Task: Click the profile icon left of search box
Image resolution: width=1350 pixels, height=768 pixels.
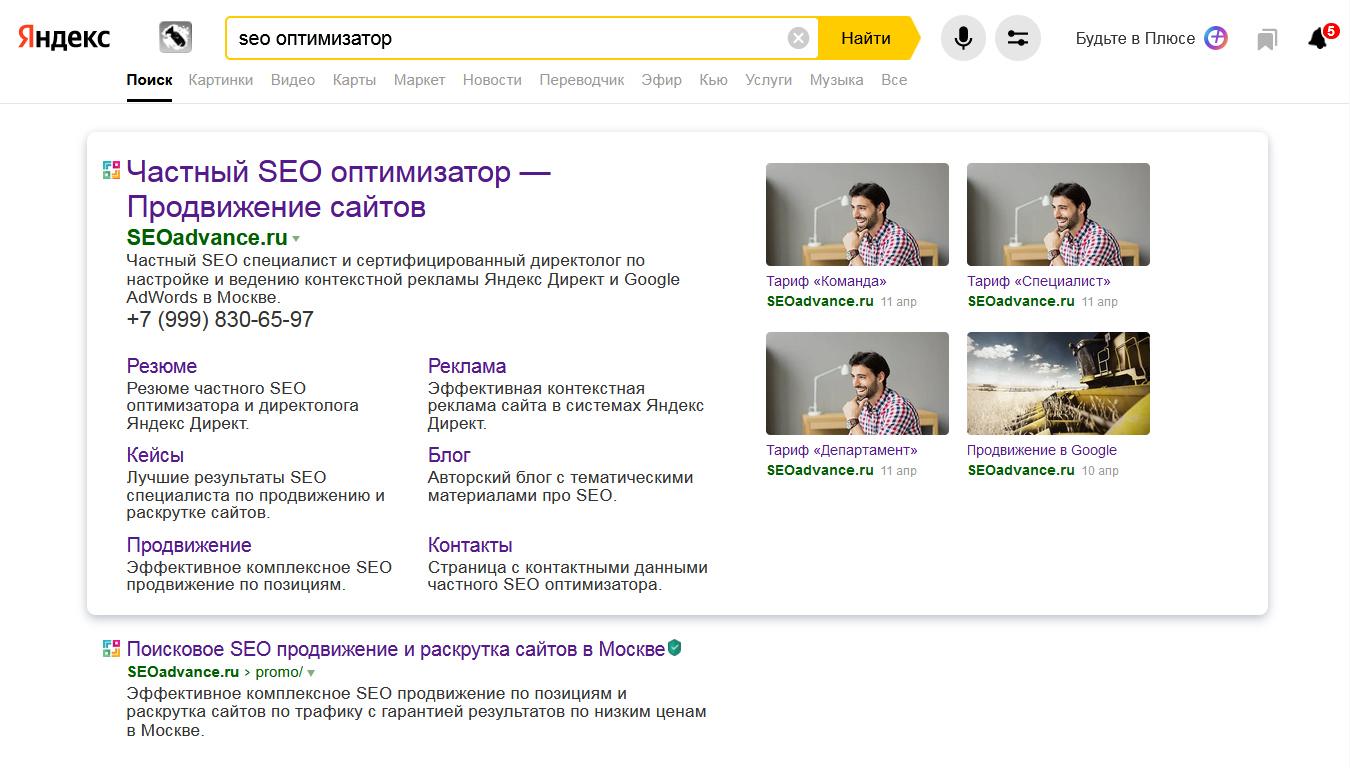Action: click(175, 38)
